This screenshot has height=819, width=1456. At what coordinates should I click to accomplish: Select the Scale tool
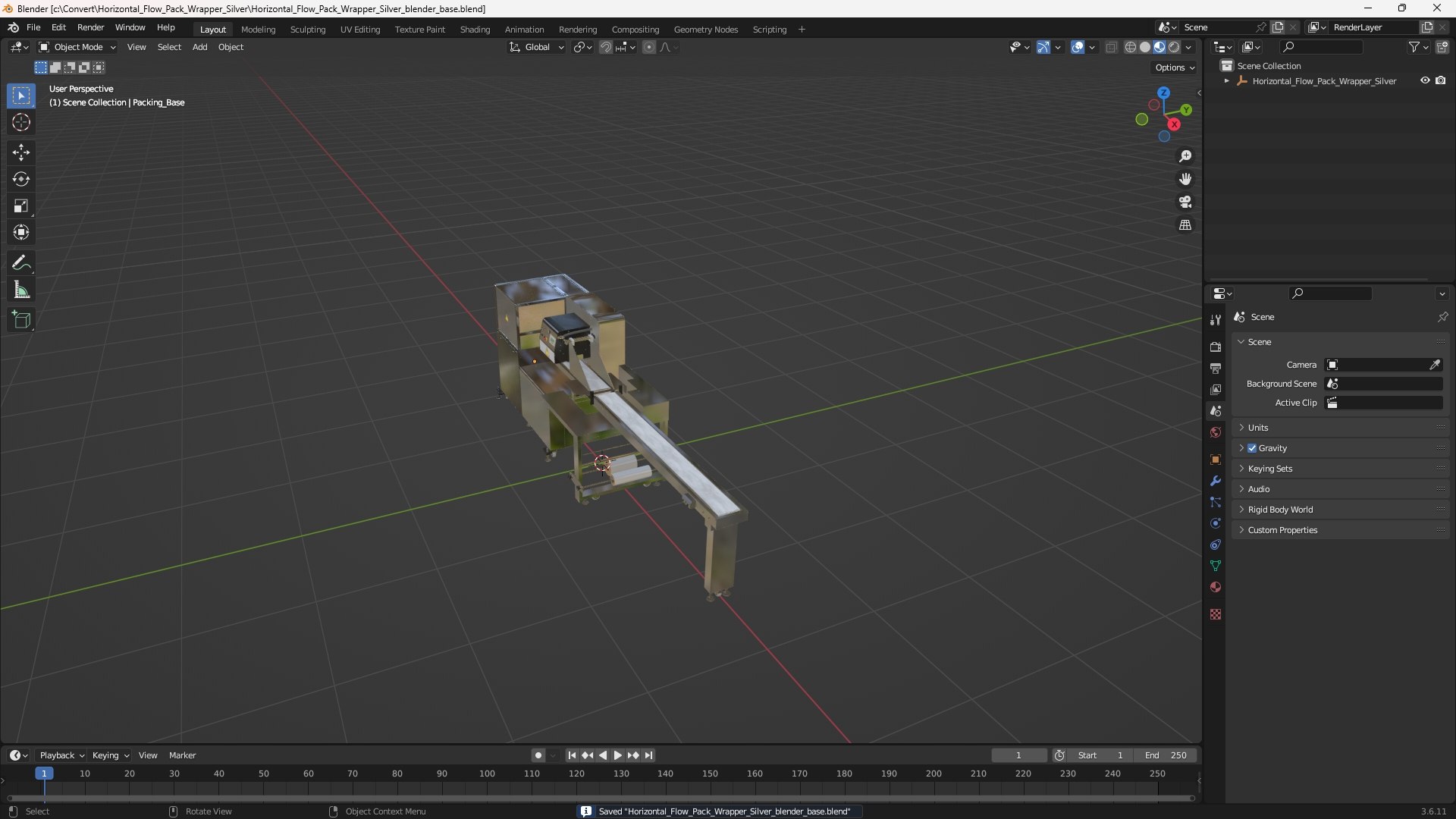(21, 206)
